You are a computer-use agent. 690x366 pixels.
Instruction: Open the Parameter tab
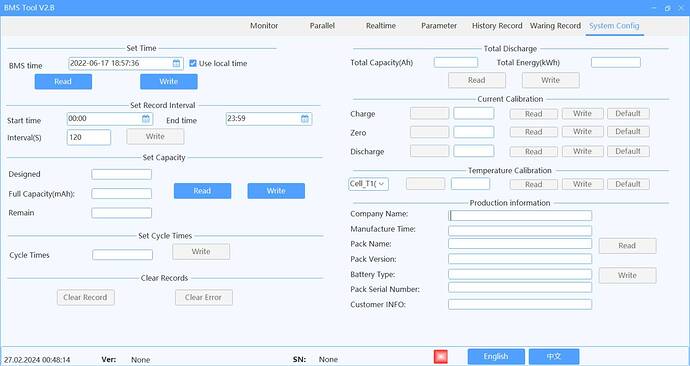(439, 26)
